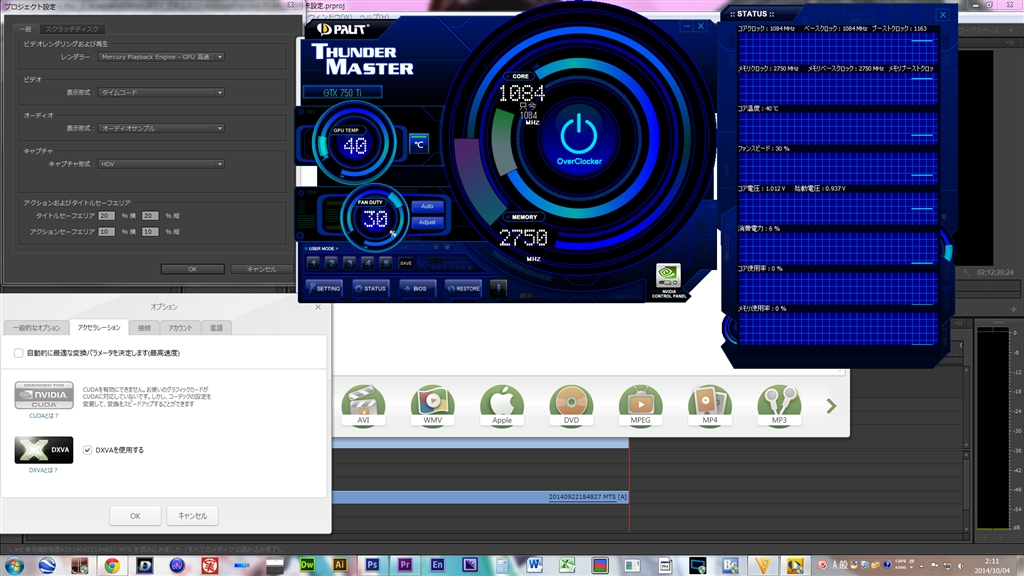Click RESTORE in ThunderMaster
Viewport: 1024px width, 576px height.
click(464, 288)
